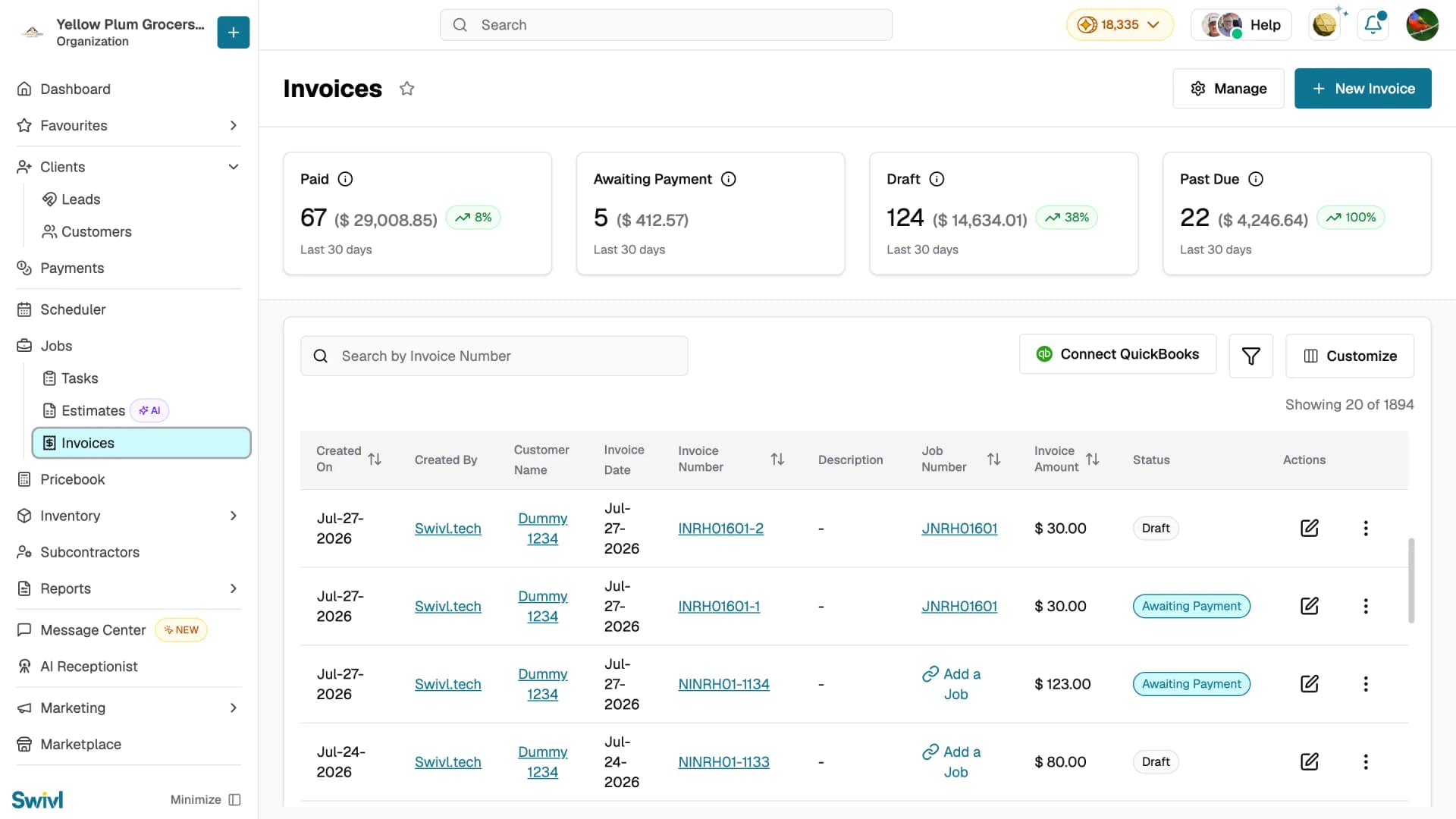Screen dimensions: 1456x819
Task: Sort table by Created On
Action: click(375, 460)
